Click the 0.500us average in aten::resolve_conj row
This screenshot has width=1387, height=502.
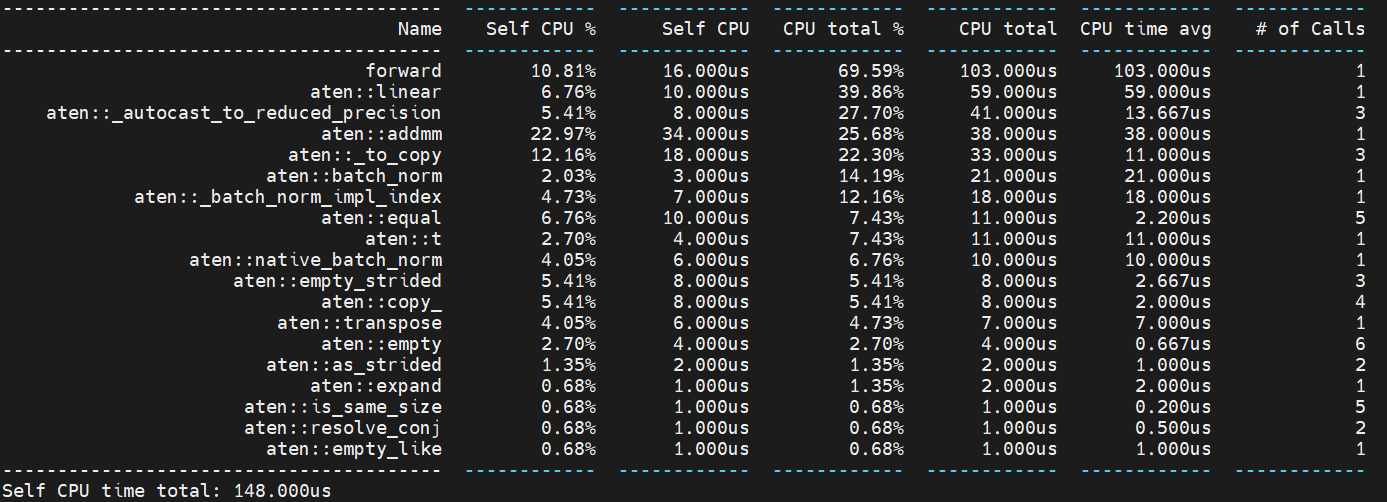1174,428
